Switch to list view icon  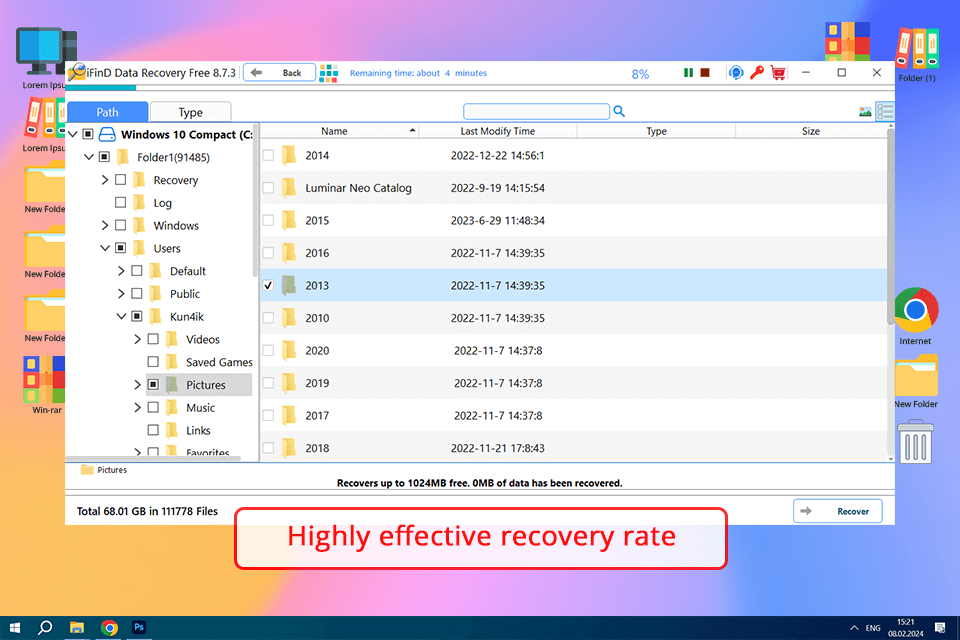(885, 111)
